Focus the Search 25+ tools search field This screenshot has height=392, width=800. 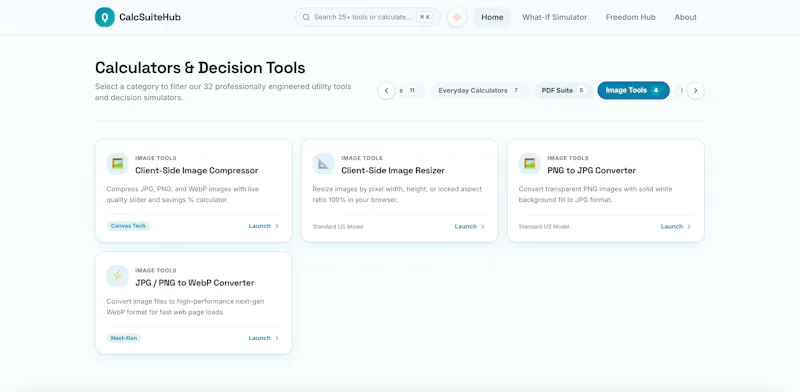point(367,17)
